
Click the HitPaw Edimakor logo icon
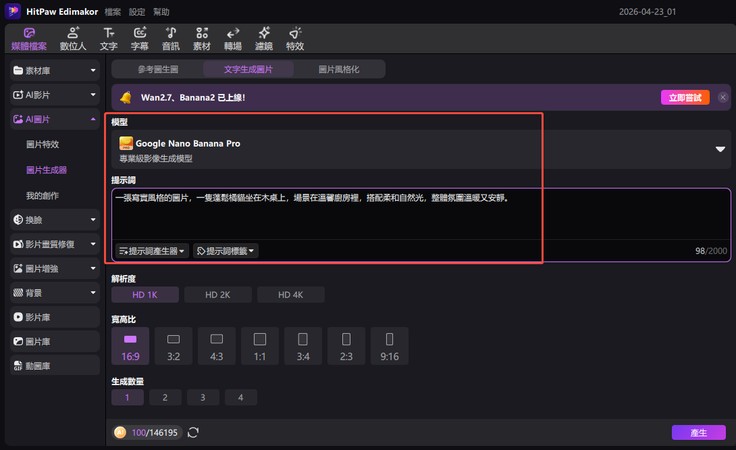[13, 11]
